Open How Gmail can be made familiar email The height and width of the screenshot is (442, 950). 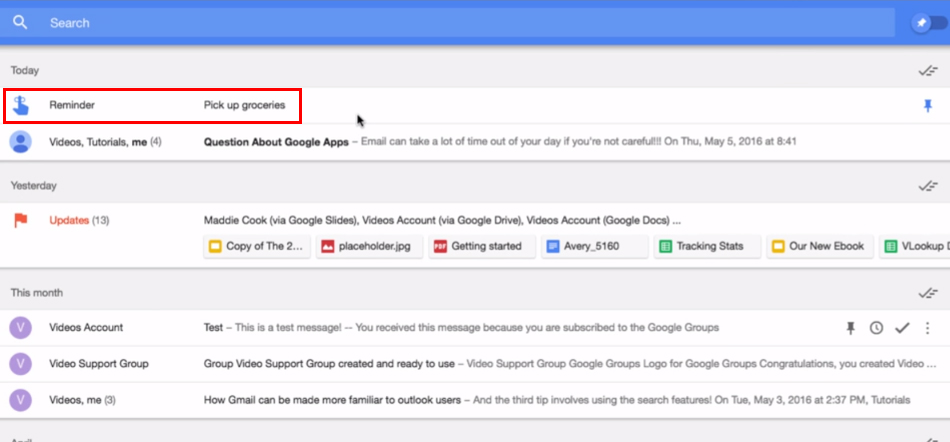[x=475, y=400]
